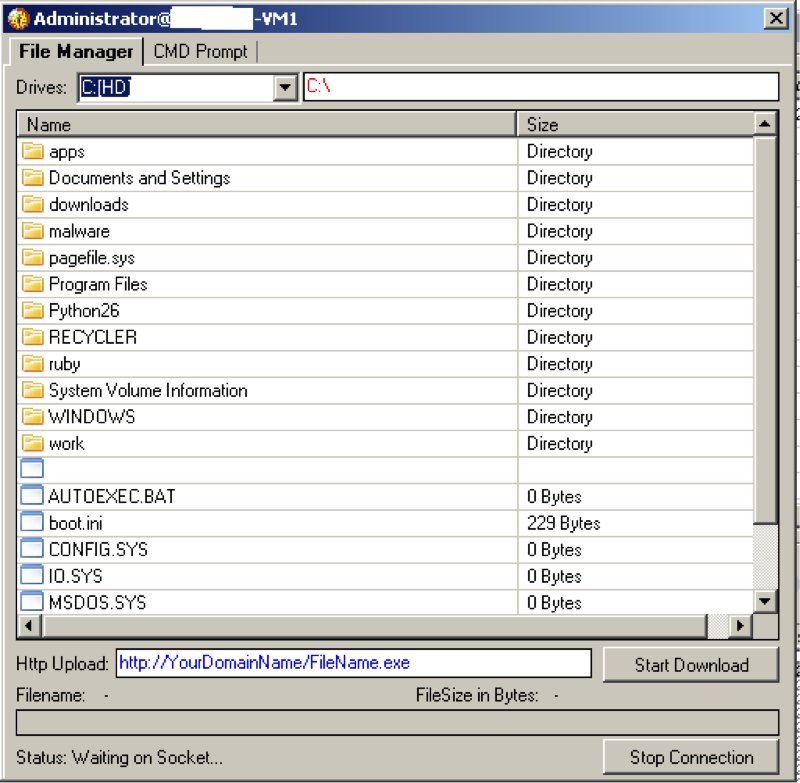Switch to the CMD Prompt tab
Screen dimensions: 800x783
pos(200,51)
